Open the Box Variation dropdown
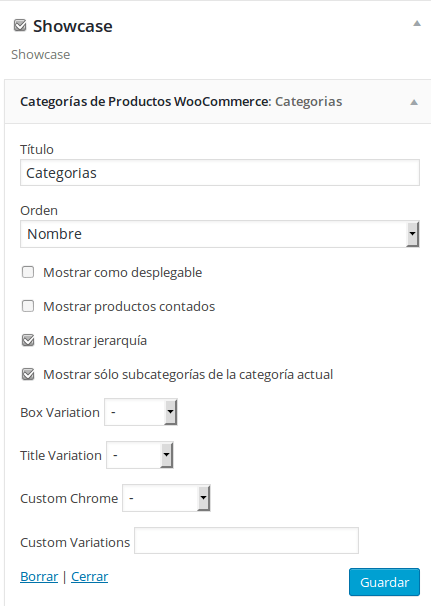Viewport: 431px width, 606px height. point(141,412)
